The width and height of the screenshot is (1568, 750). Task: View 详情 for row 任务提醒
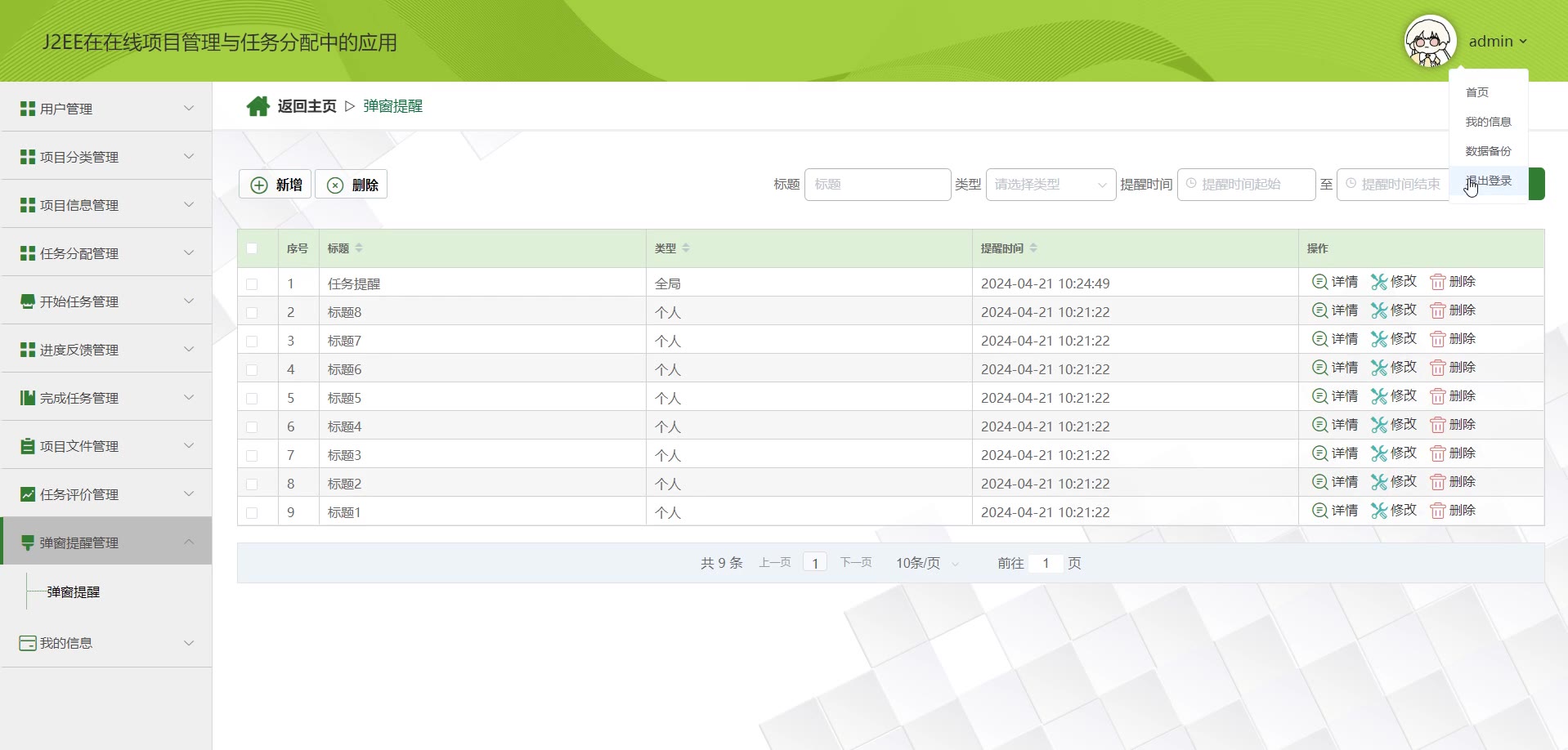click(1335, 282)
